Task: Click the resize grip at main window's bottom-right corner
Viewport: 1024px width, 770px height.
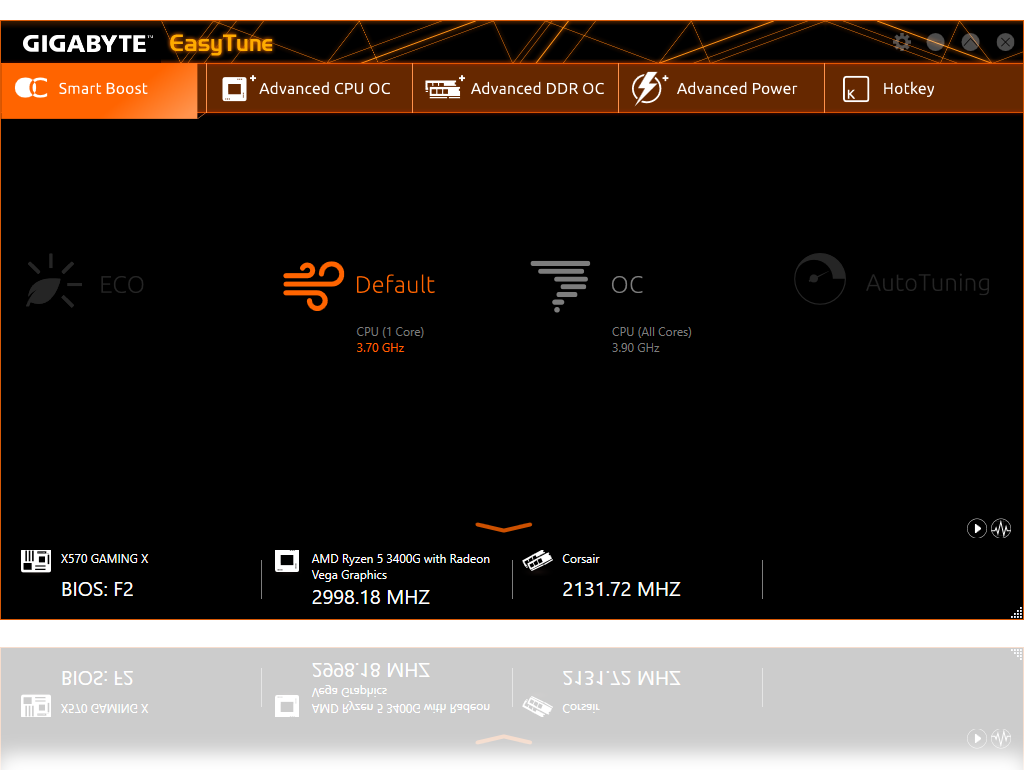Action: pyautogui.click(x=1016, y=612)
